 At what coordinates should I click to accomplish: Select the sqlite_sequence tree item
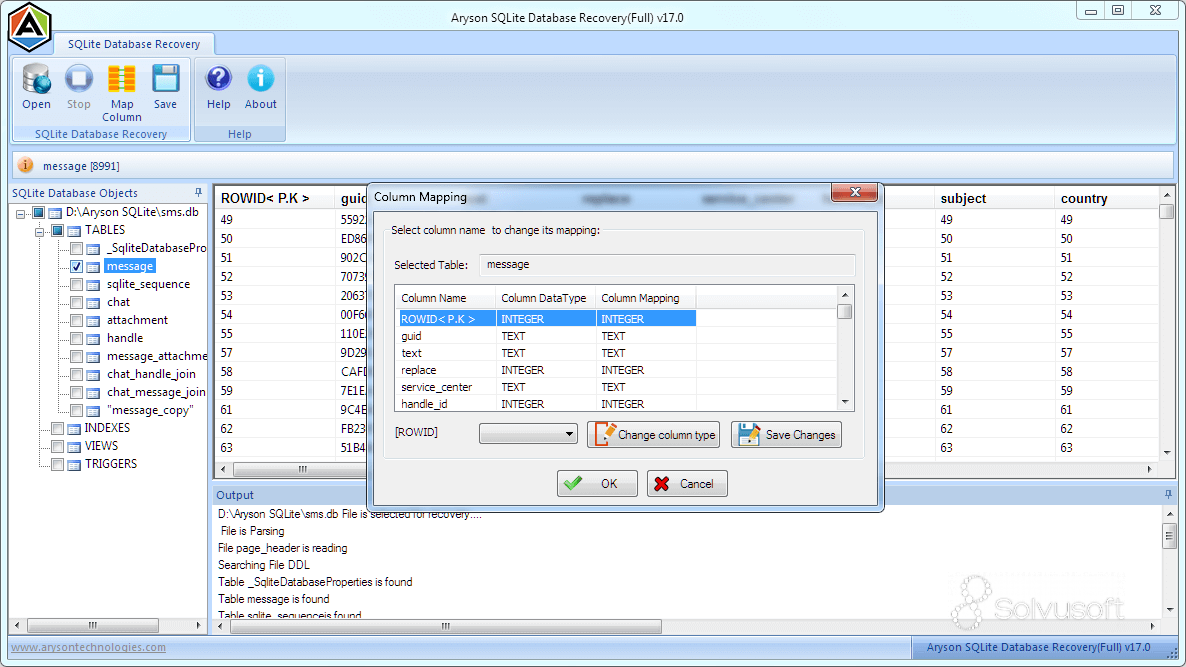tap(148, 284)
